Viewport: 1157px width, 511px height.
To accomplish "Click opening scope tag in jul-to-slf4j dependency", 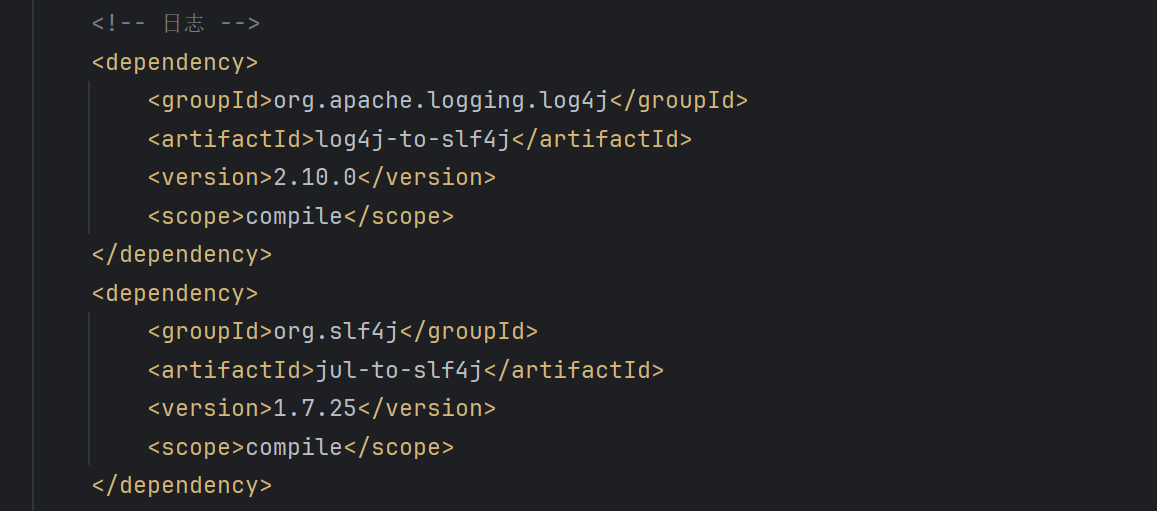I will (x=196, y=447).
